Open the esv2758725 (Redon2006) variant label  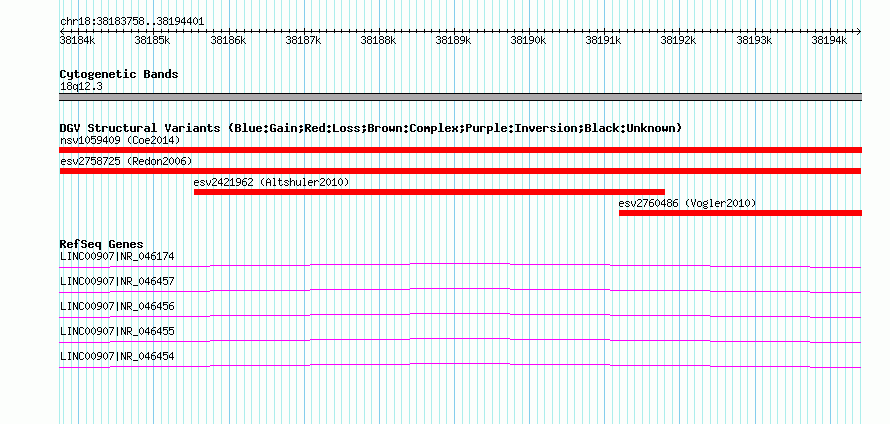click(x=126, y=161)
